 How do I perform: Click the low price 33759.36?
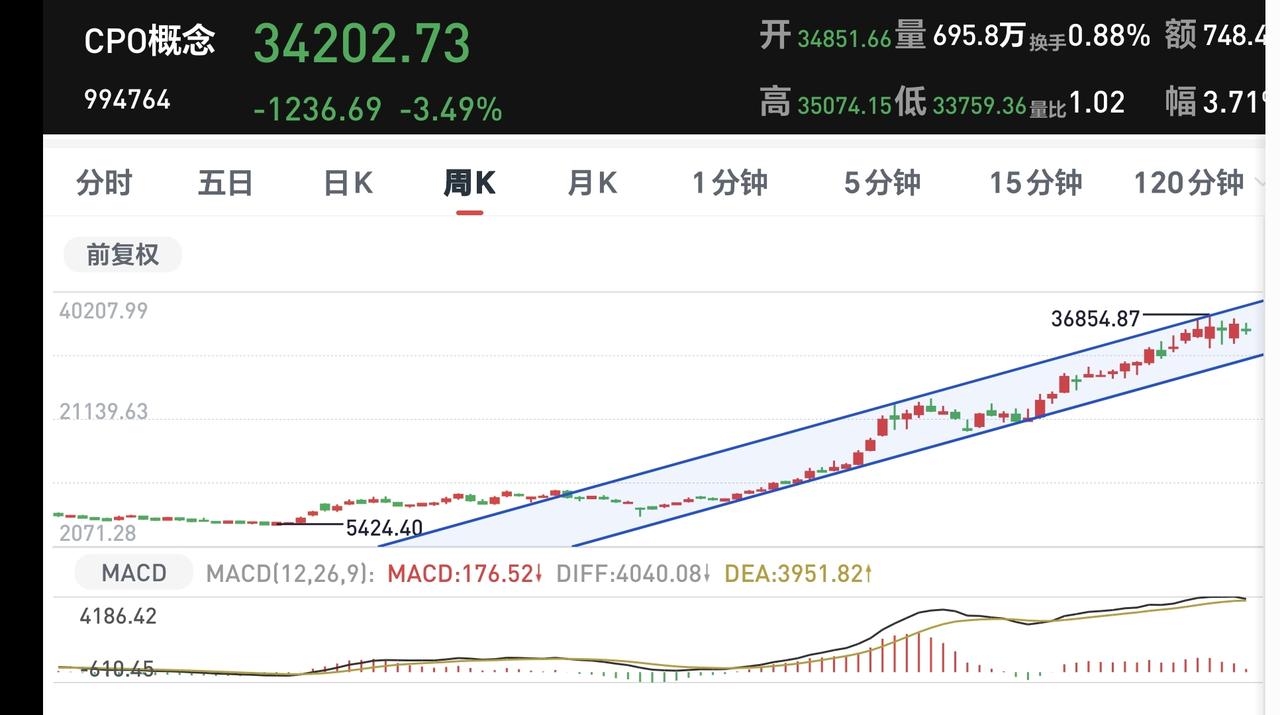coord(980,105)
